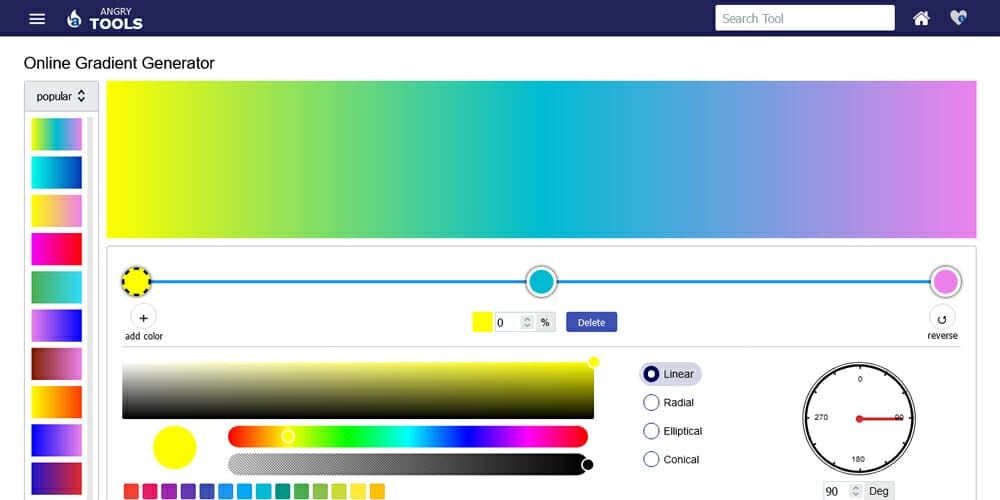Pick the indigo palette swatch

[207, 491]
